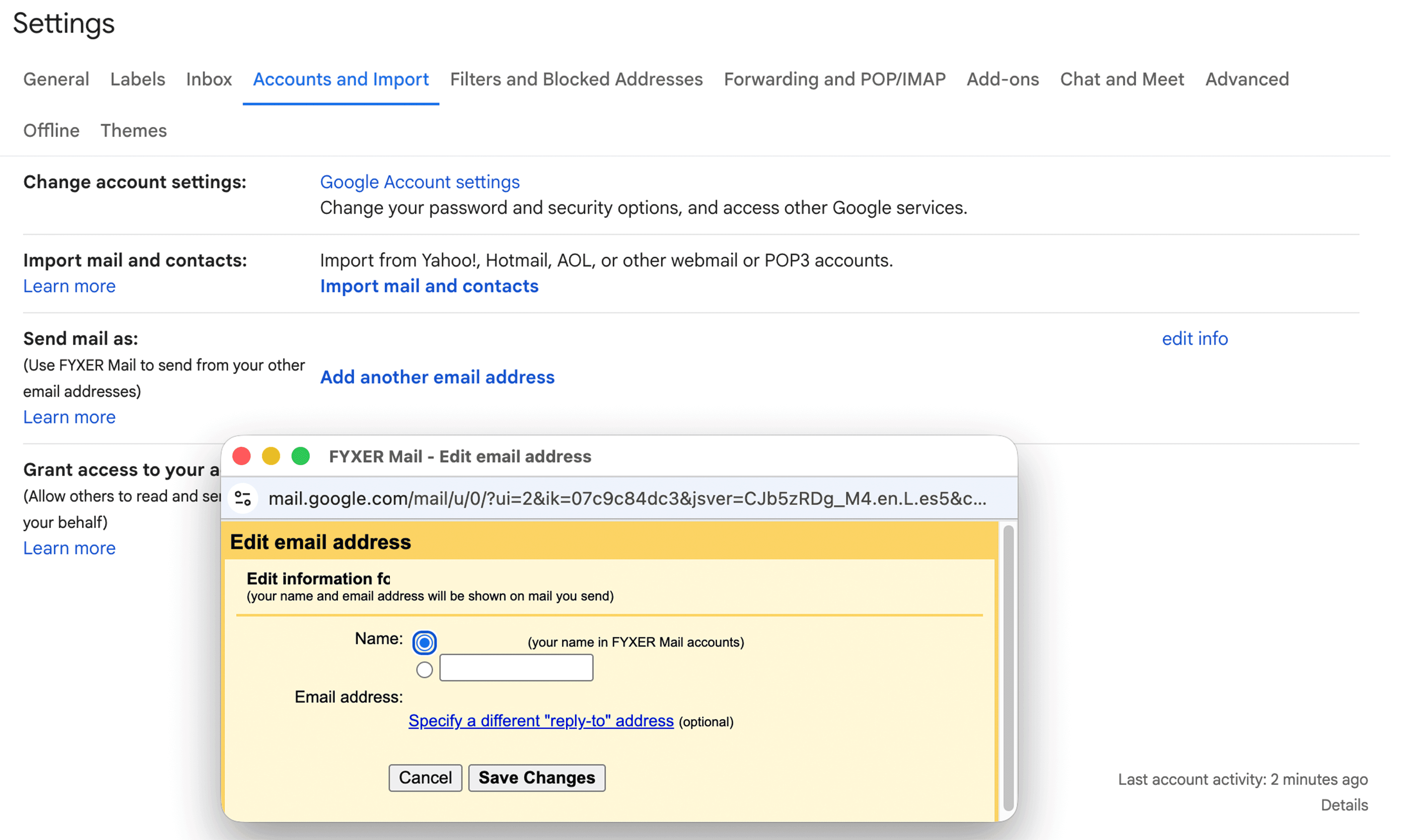Click 'FYXER Mail - Edit email address' title text
The image size is (1407, 840).
coord(460,456)
